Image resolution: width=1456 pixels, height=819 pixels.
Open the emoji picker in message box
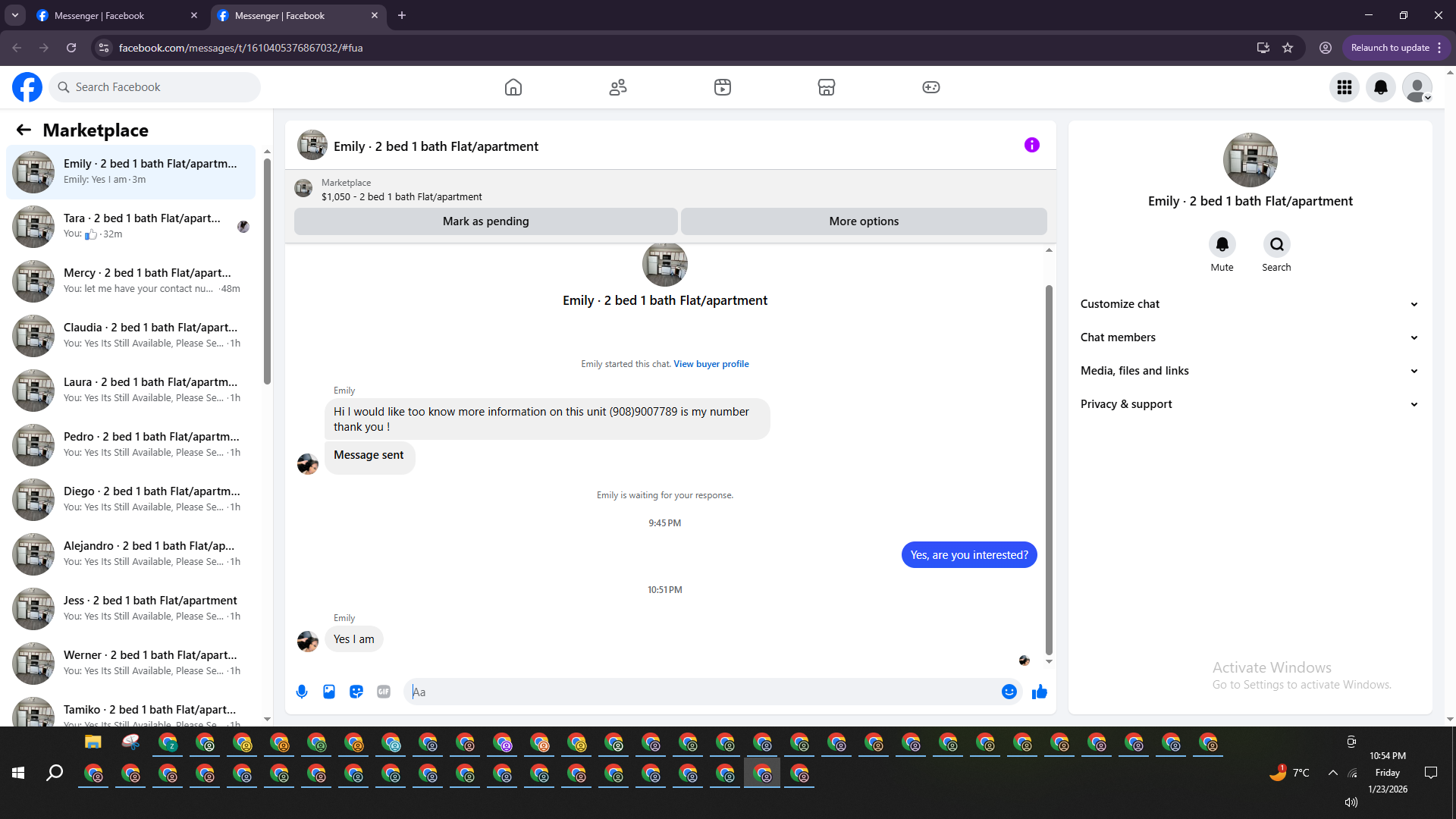[x=1009, y=692]
